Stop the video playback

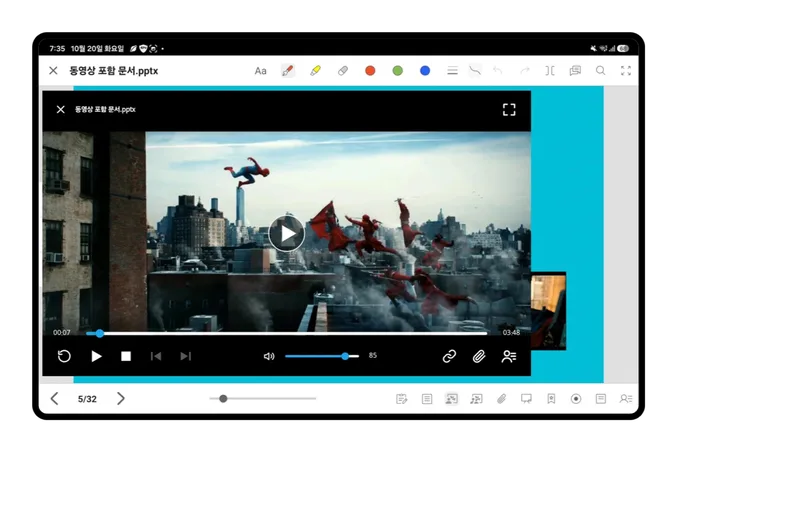pos(126,356)
